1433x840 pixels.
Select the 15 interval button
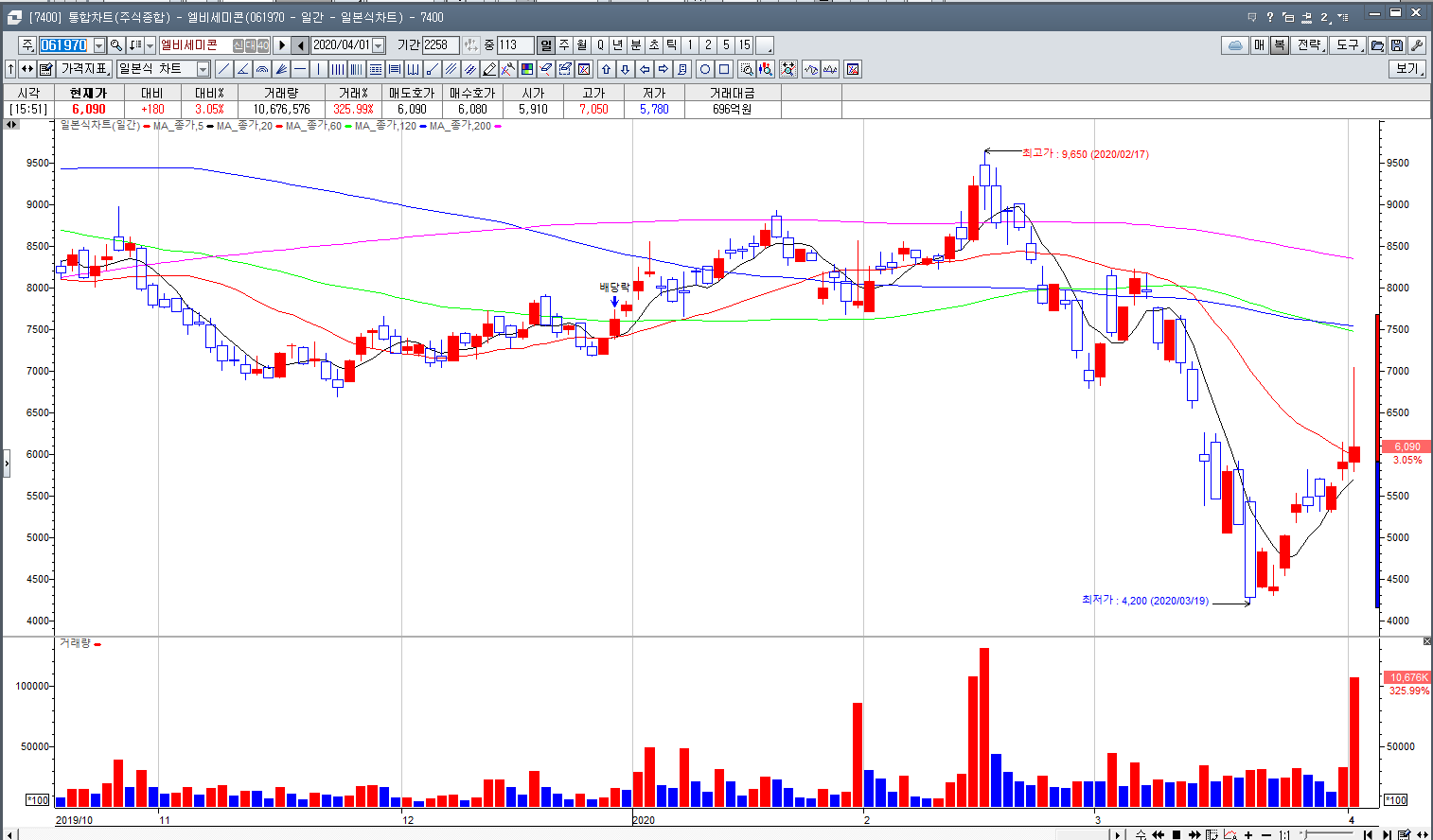tap(745, 45)
